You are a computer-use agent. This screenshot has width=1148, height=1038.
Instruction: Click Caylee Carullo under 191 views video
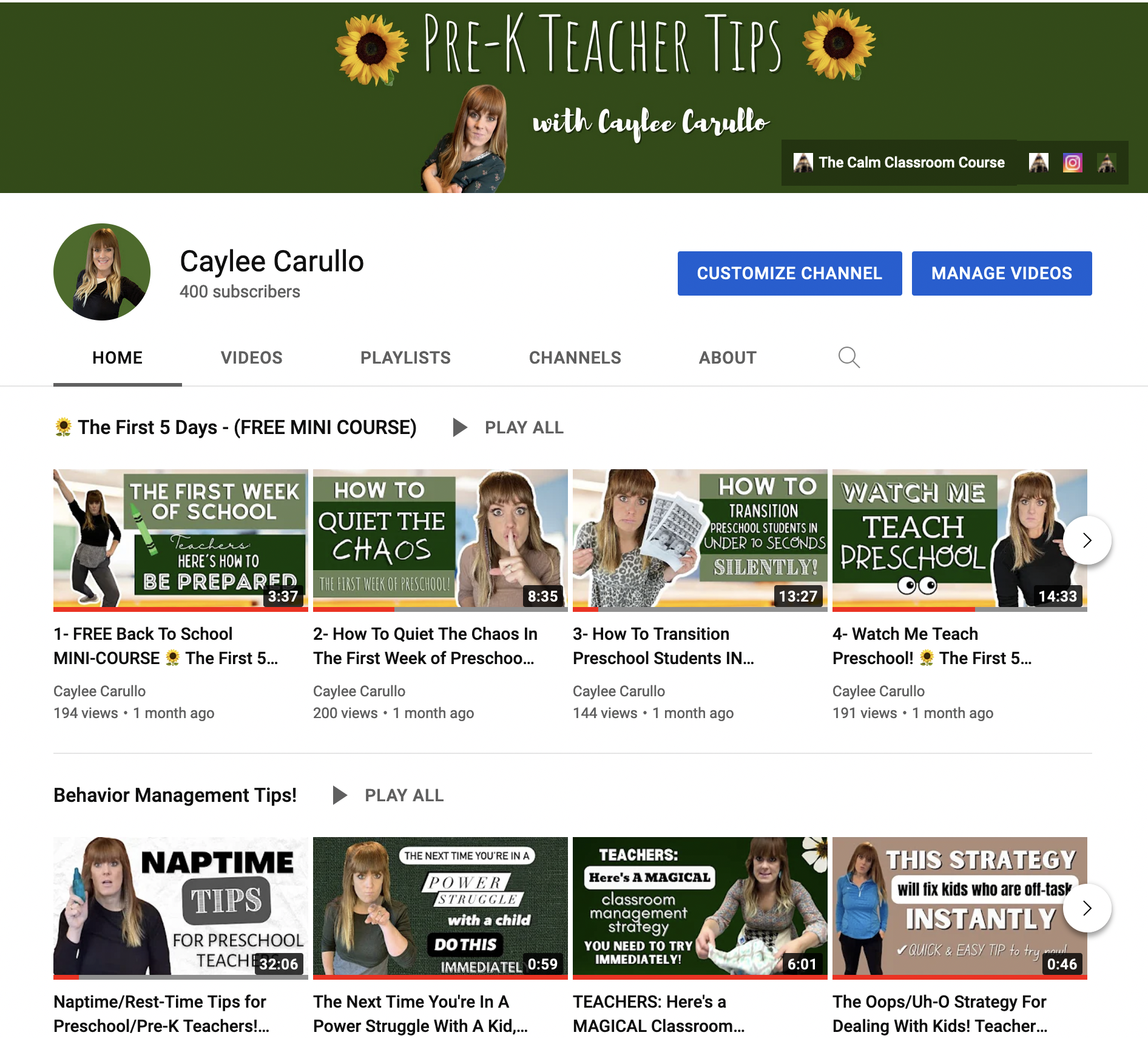(879, 691)
